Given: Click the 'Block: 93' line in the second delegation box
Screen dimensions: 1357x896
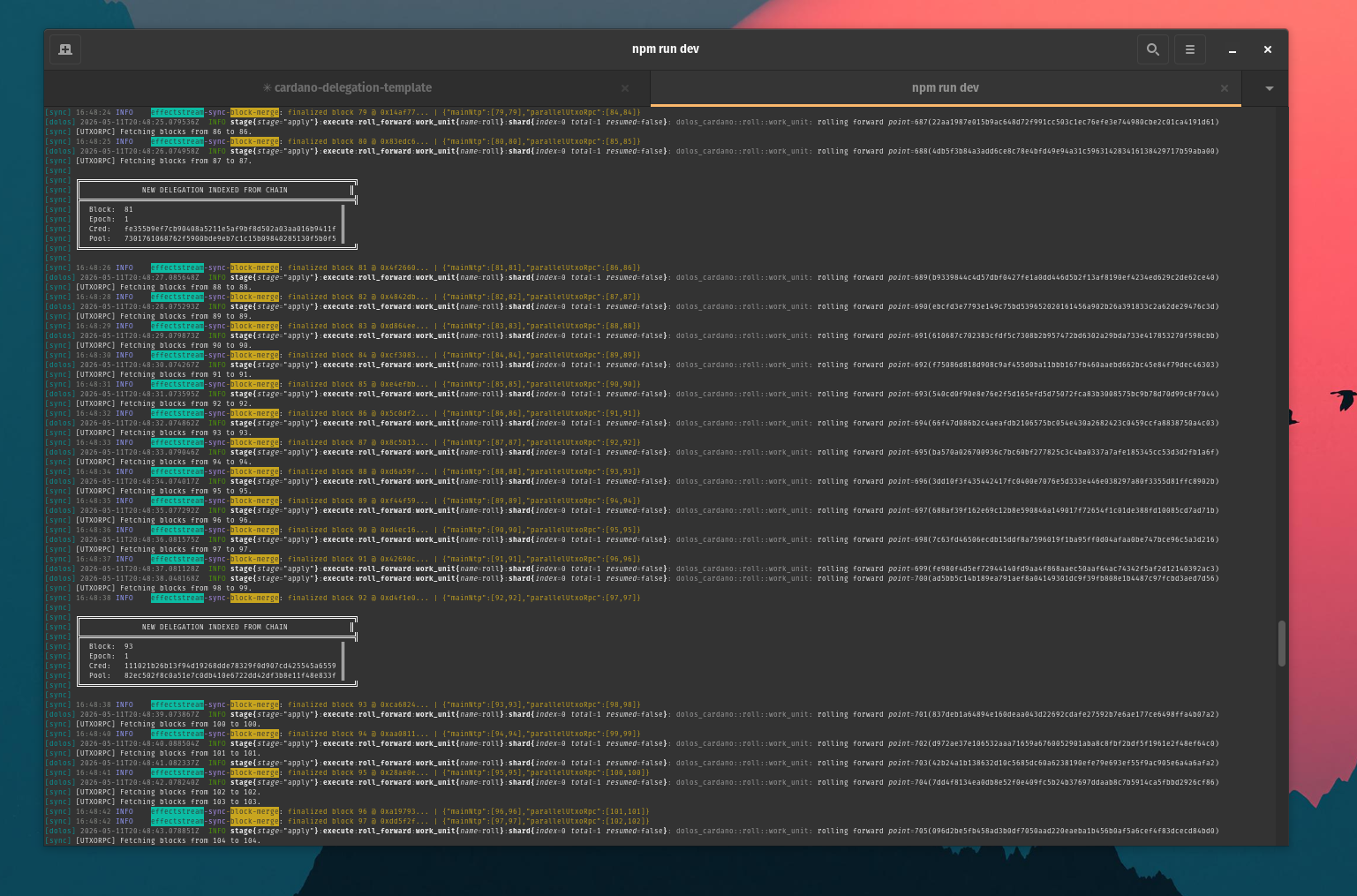Looking at the screenshot, I should click(111, 647).
